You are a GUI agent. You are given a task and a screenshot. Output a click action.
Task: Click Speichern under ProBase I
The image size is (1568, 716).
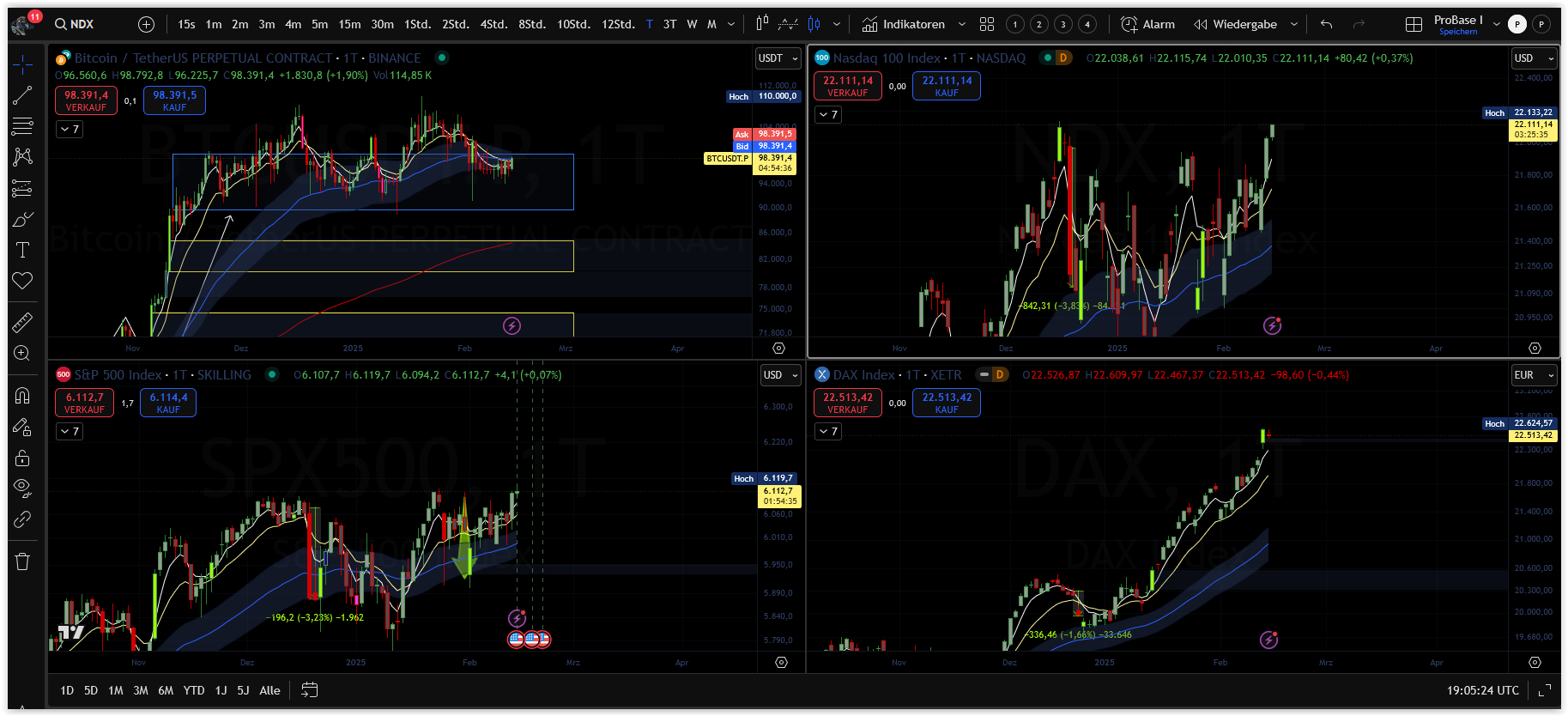pos(1458,32)
